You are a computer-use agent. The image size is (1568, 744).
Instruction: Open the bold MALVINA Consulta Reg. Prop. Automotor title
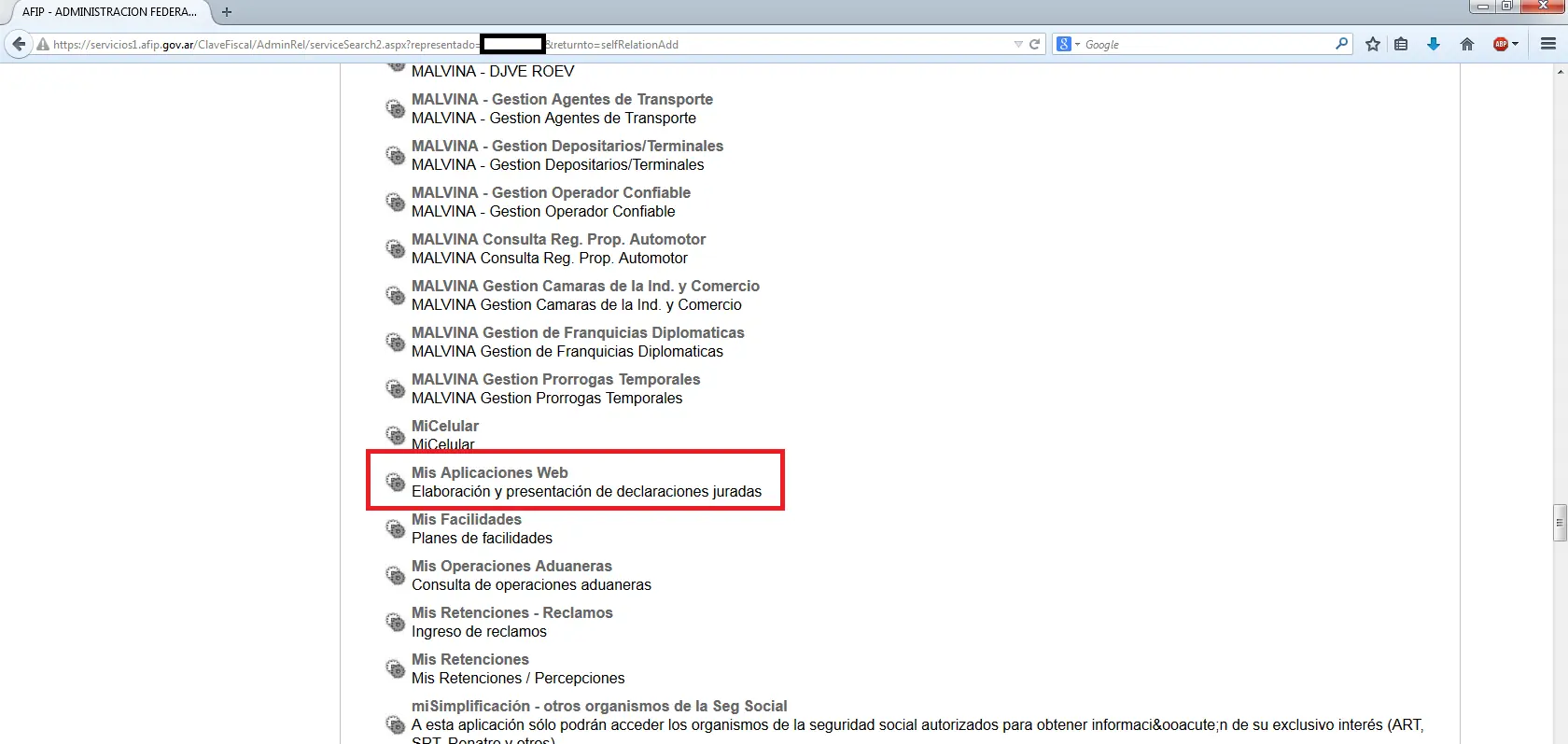[x=558, y=239]
